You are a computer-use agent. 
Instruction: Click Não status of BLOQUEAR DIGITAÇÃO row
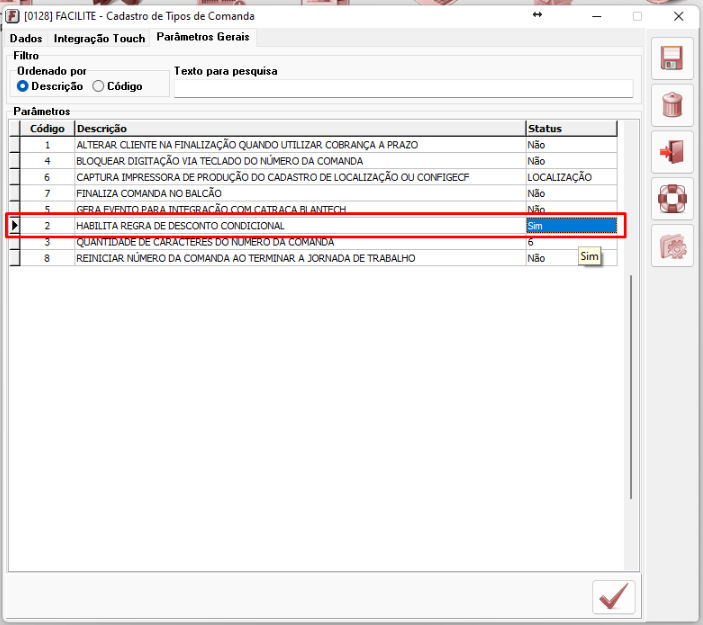(572, 161)
